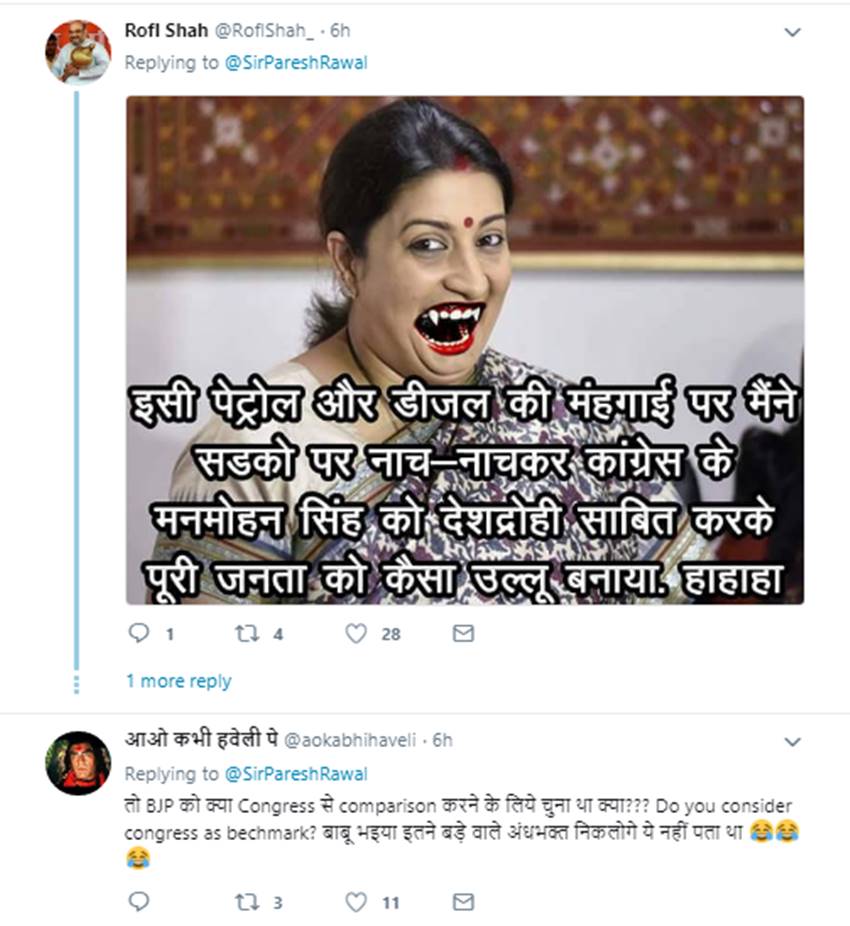Visit @SirPareshRawal from the second reply
850x926 pixels.
click(295, 773)
